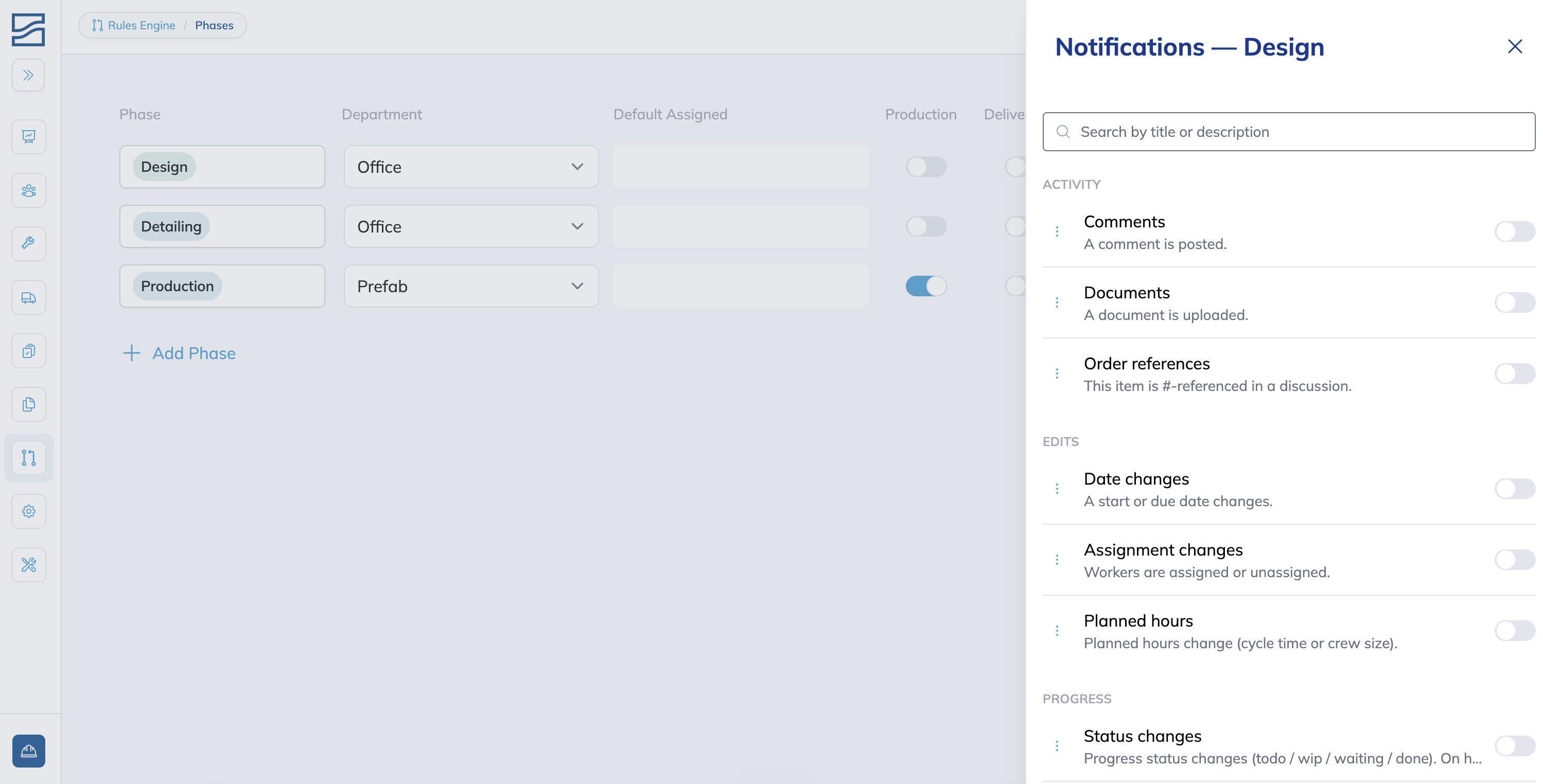
Task: Open the three-dot menu for Order references
Action: click(1057, 373)
